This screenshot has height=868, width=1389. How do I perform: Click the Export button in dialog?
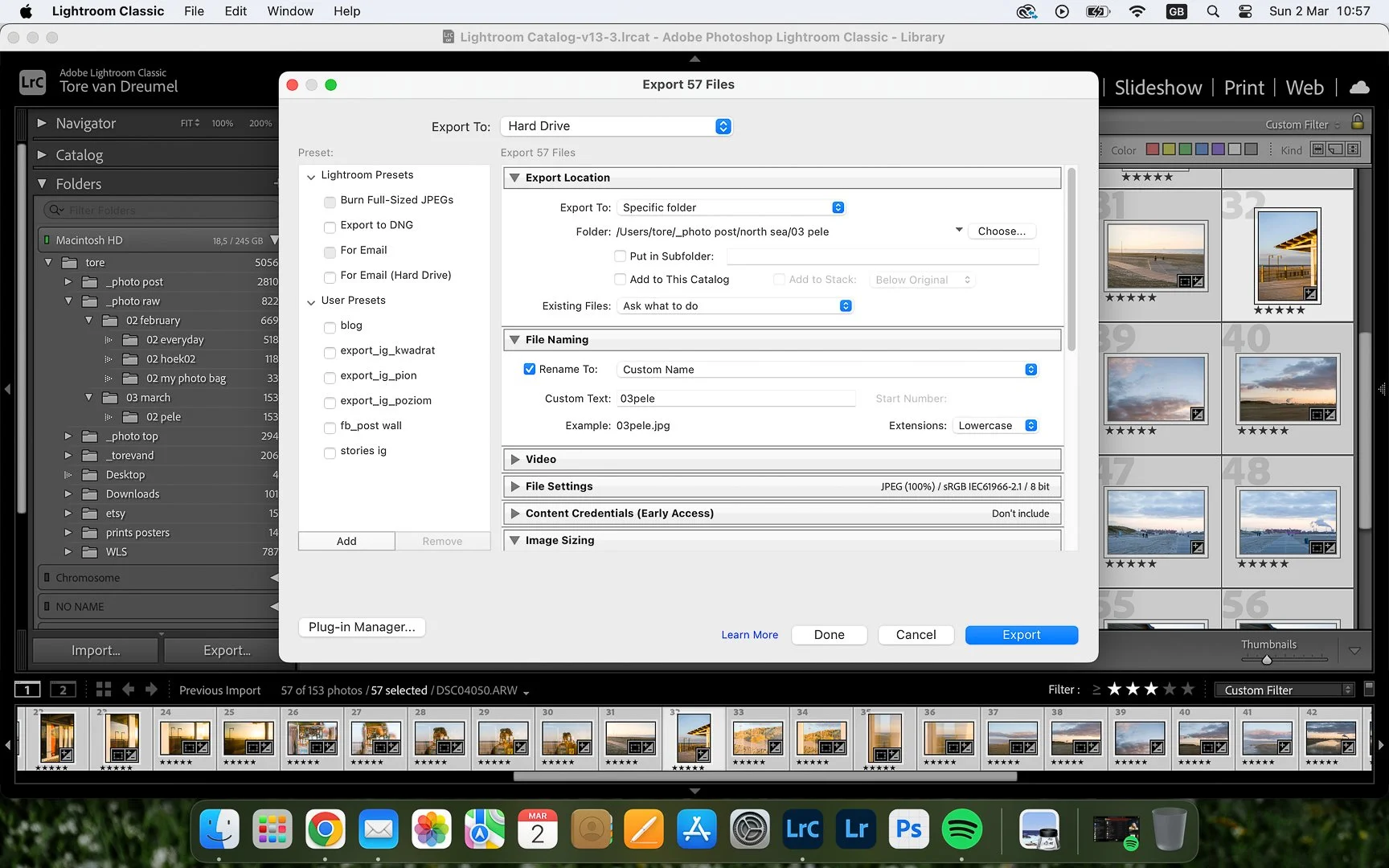(1021, 635)
